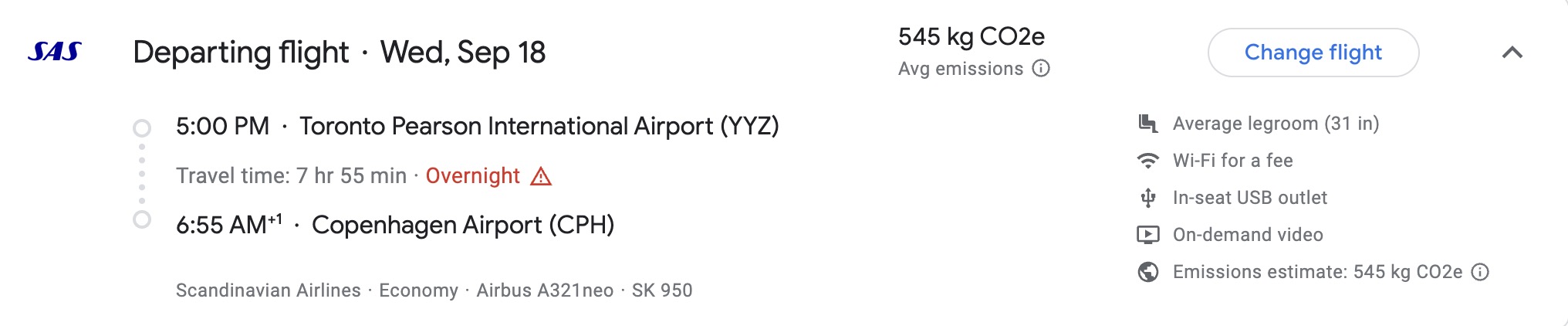Viewport: 1568px width, 326px height.
Task: Click the Overnight warning triangle icon
Action: (541, 177)
